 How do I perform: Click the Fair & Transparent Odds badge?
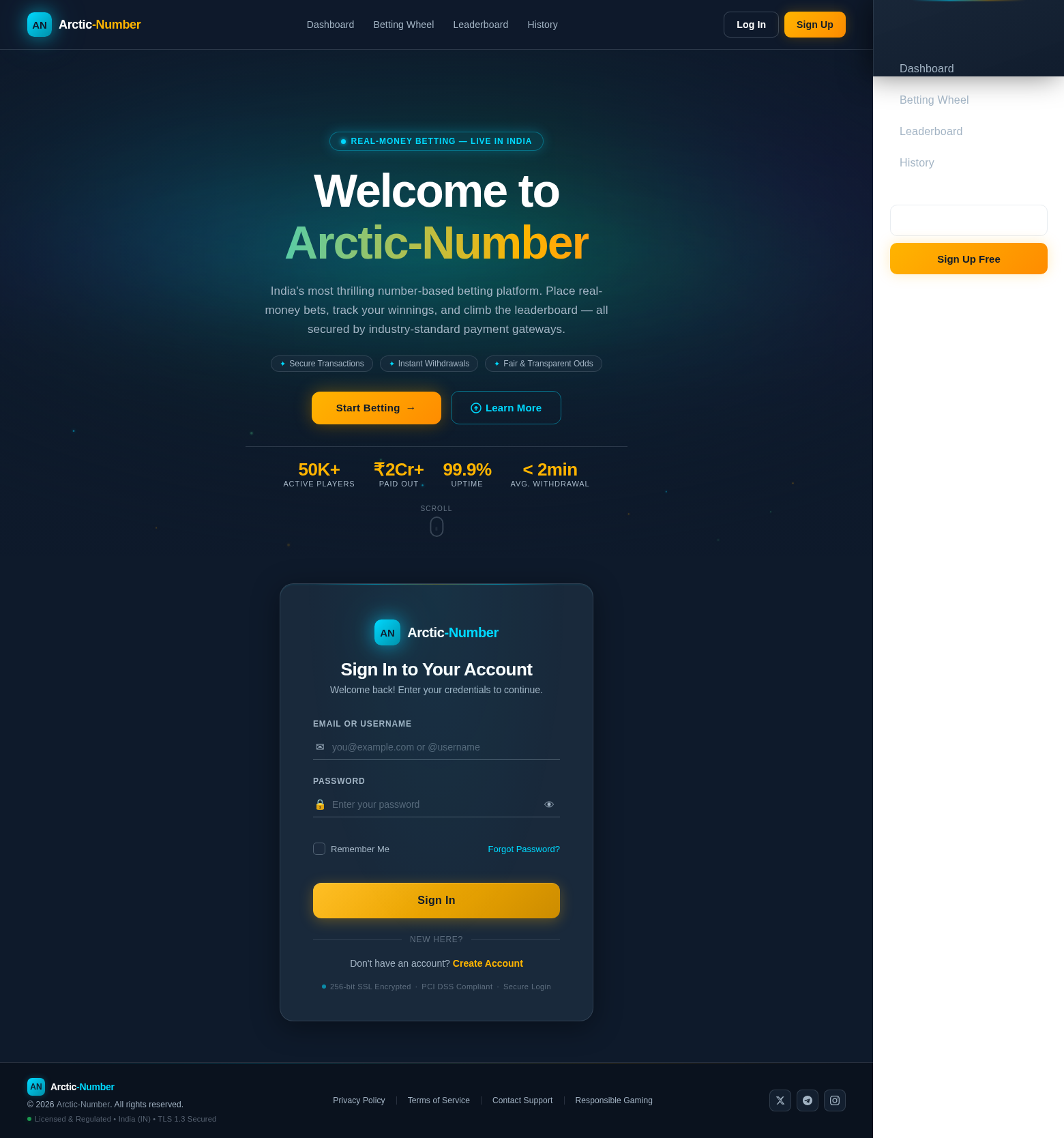pos(544,364)
